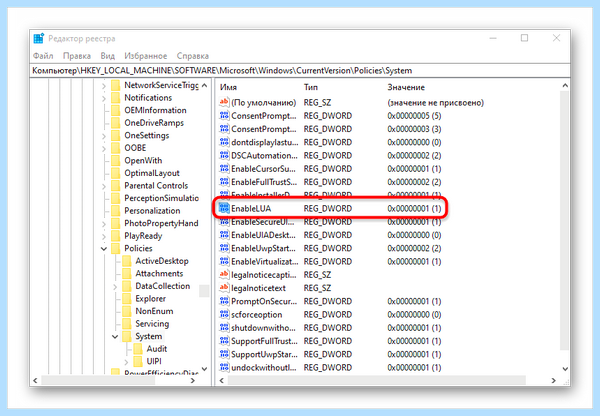Viewport: 600px width, 416px height.
Task: Click the Audit folder icon
Action: coord(138,349)
